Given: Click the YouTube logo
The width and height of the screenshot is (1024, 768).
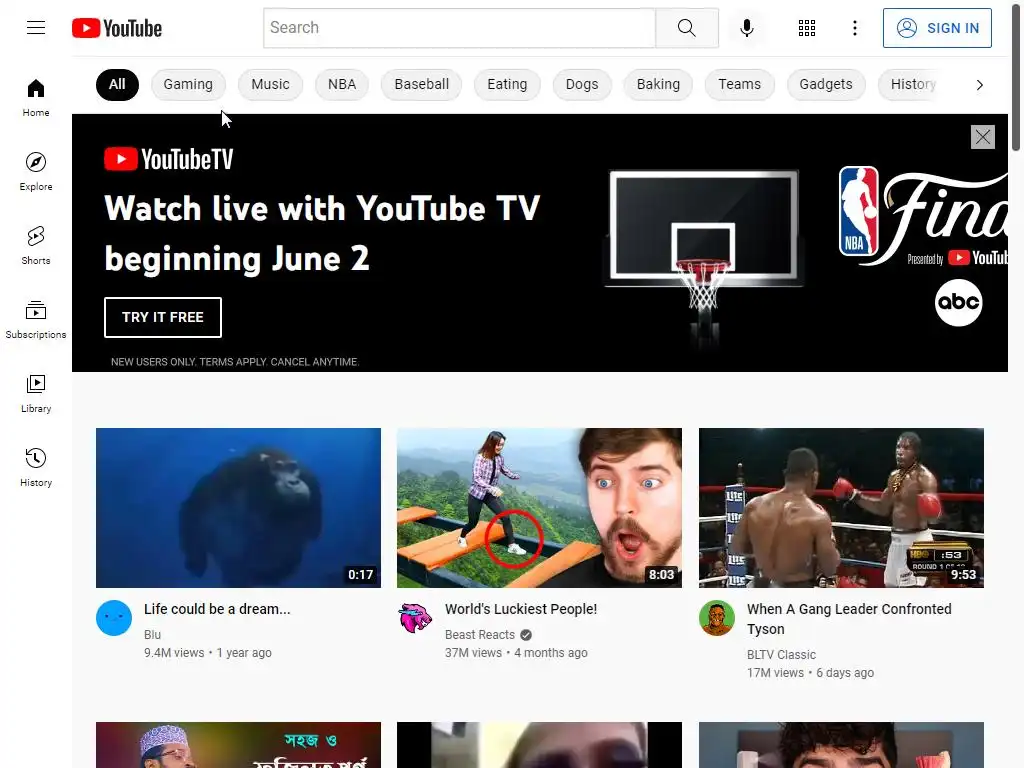Looking at the screenshot, I should 117,28.
